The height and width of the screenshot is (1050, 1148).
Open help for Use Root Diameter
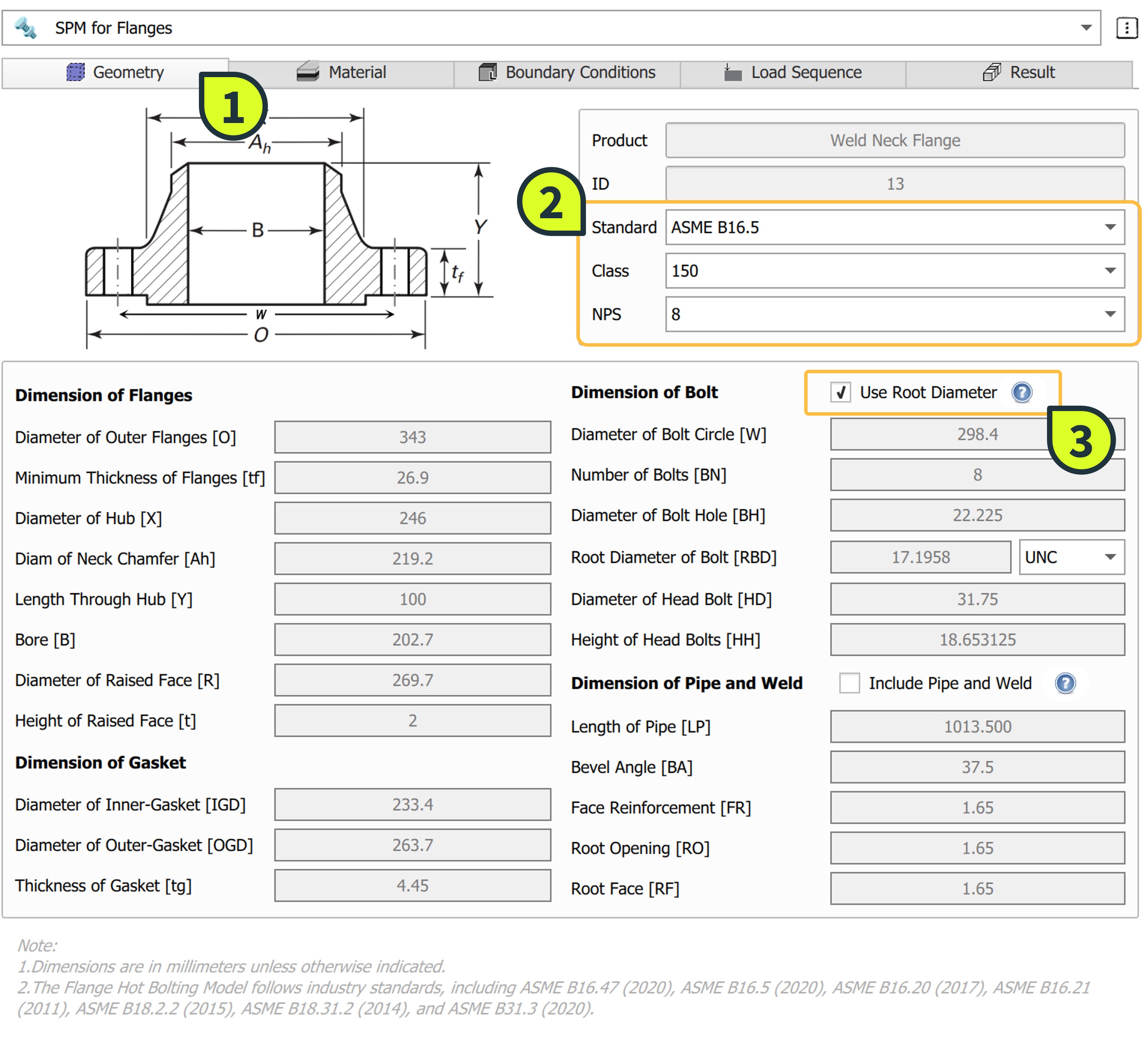tap(1022, 392)
